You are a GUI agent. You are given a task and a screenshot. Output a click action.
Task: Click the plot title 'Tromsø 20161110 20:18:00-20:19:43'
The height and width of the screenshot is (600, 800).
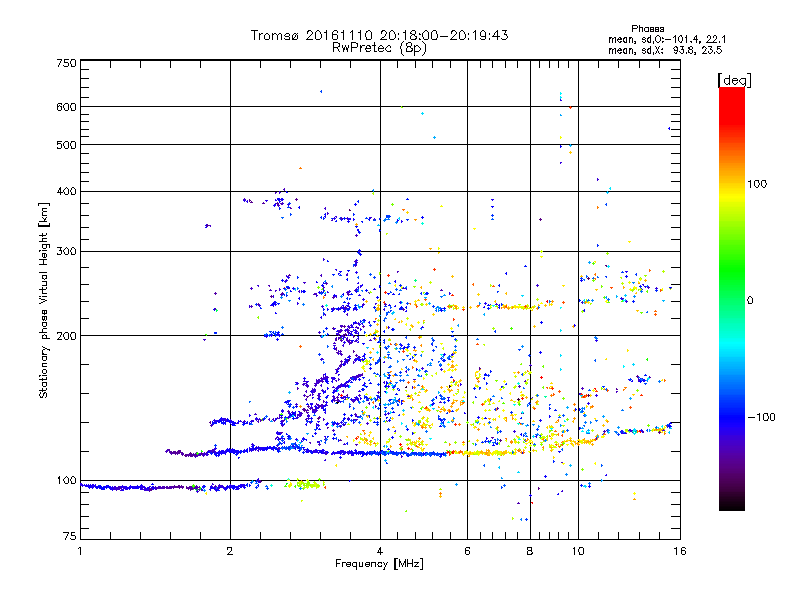[x=379, y=35]
